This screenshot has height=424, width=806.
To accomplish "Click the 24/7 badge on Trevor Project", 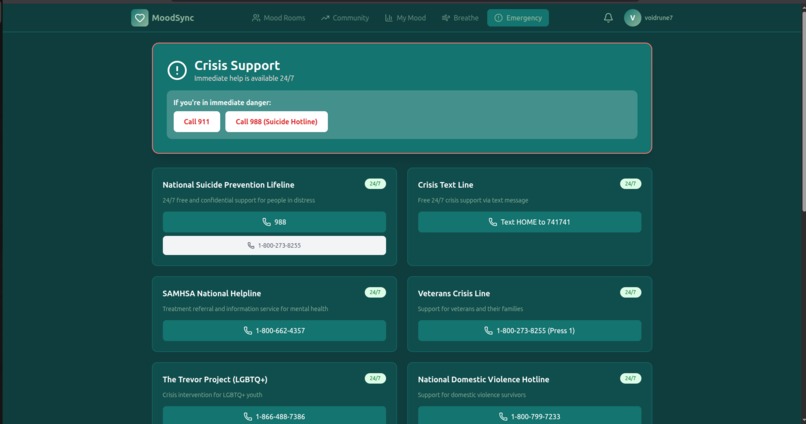I will [x=375, y=378].
